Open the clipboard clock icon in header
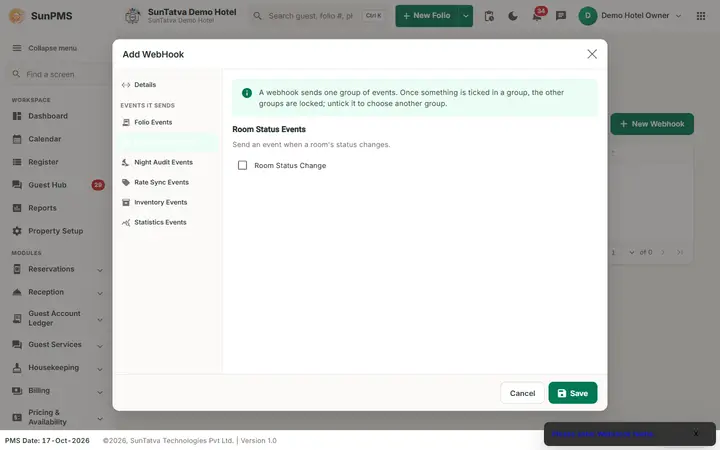Screen dimensions: 720x450 (x=489, y=16)
